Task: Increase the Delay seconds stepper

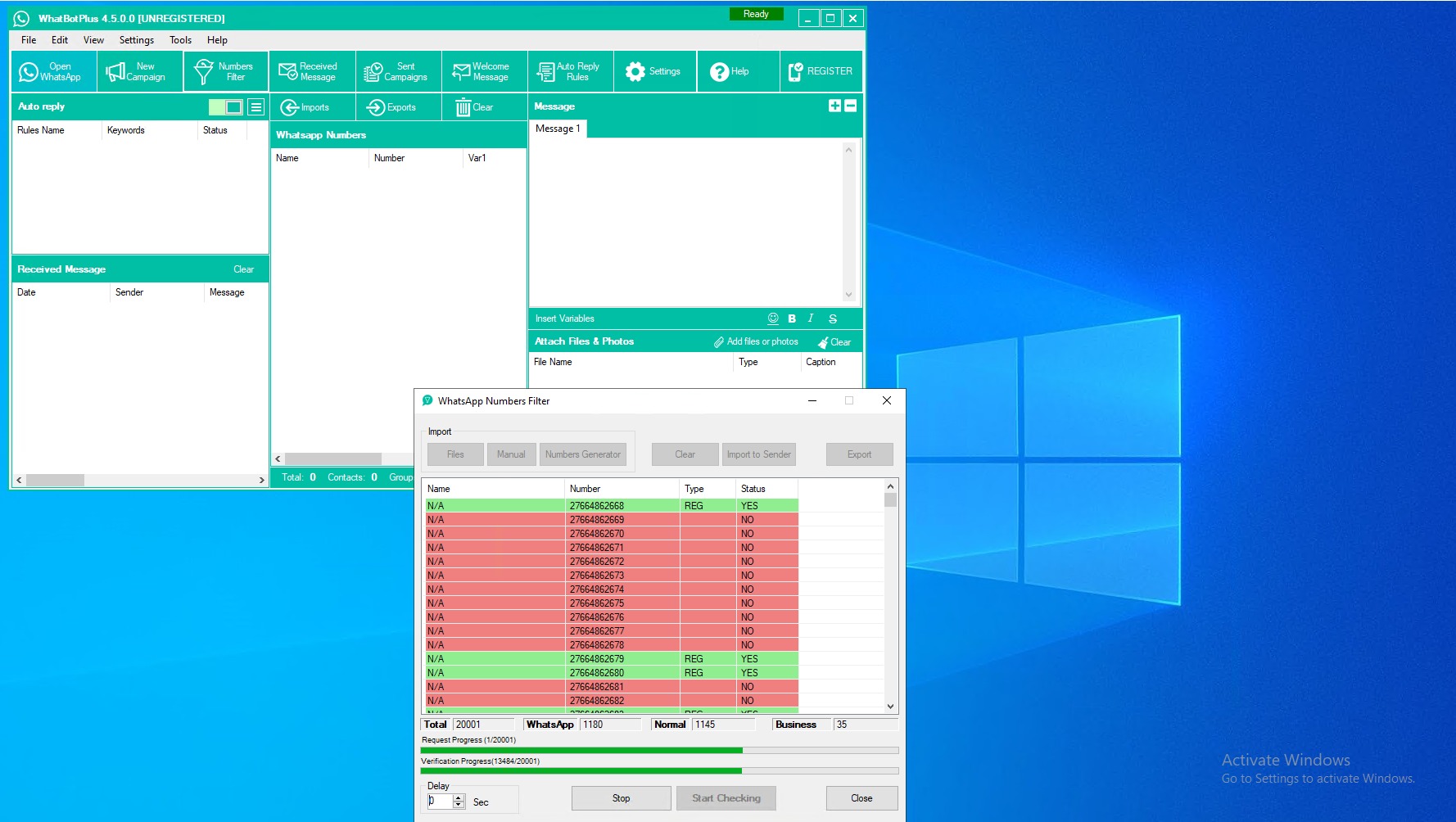Action: pos(459,797)
